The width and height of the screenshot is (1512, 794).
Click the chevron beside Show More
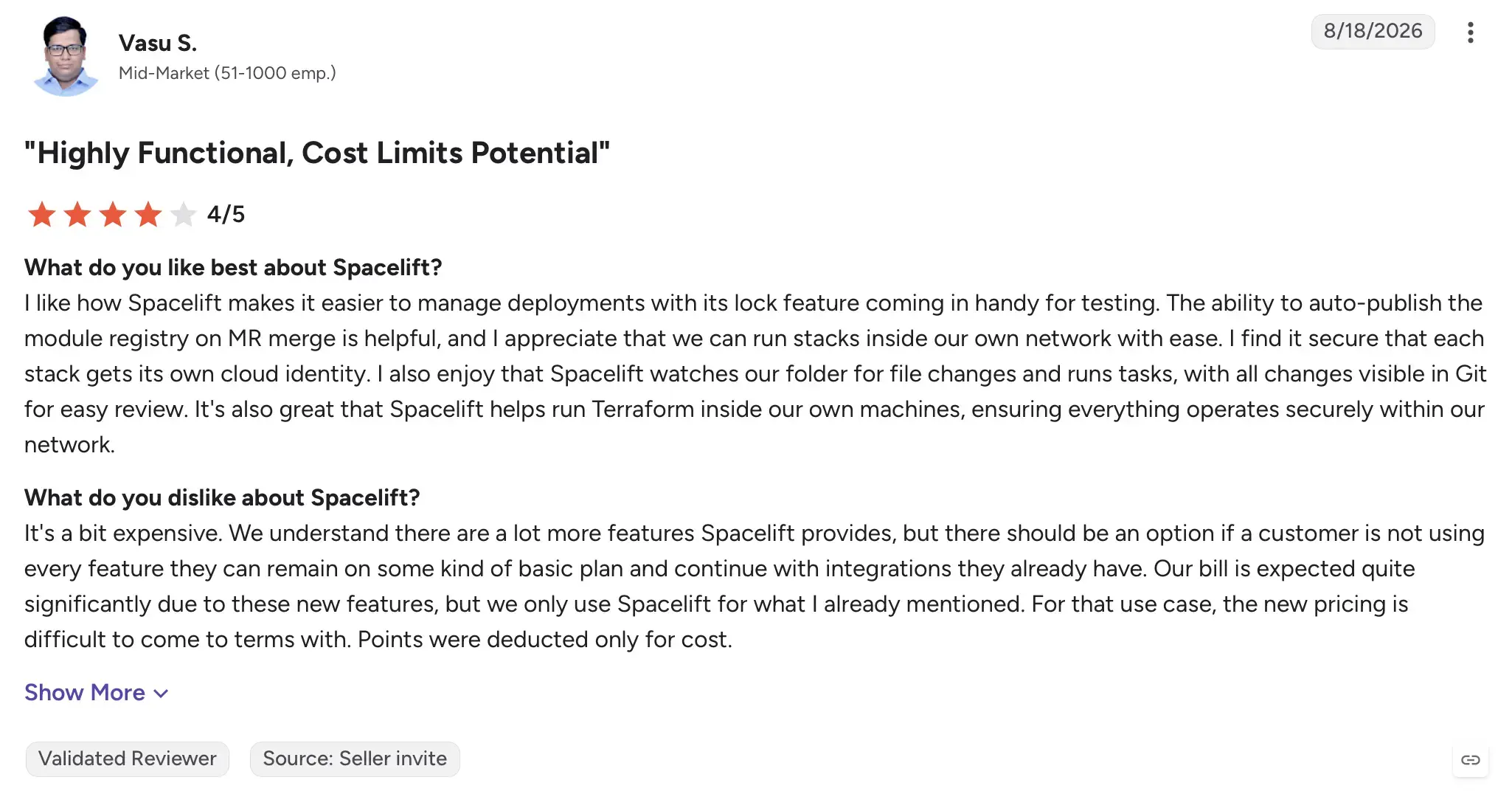(161, 694)
